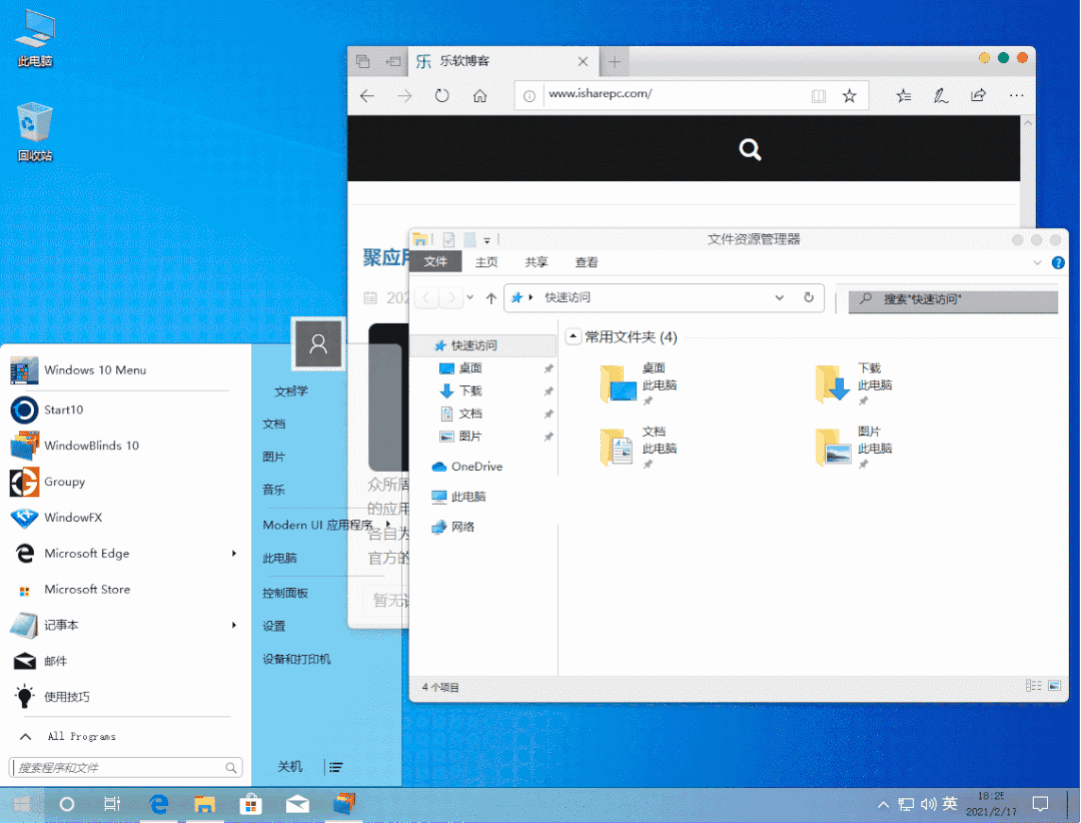Click the 关机 shutdown button
Viewport: 1081px width, 823px height.
[290, 766]
